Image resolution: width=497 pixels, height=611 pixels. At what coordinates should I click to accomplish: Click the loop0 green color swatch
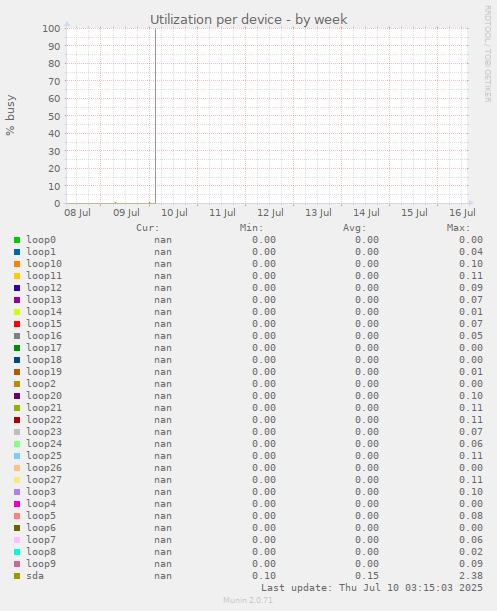coord(17,240)
